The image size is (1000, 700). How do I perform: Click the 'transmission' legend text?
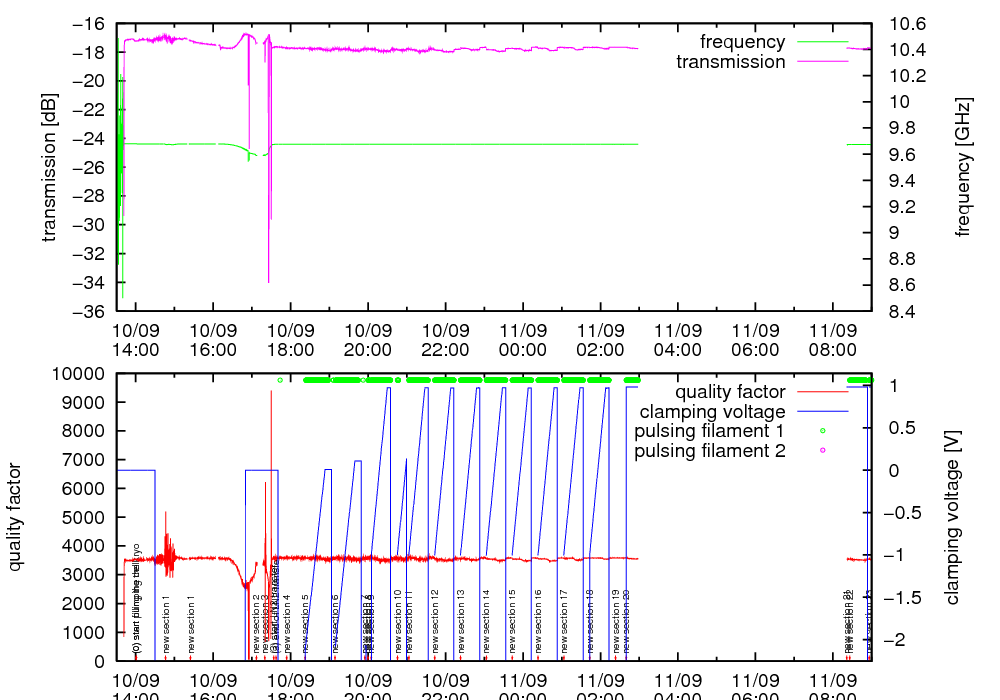pos(731,62)
